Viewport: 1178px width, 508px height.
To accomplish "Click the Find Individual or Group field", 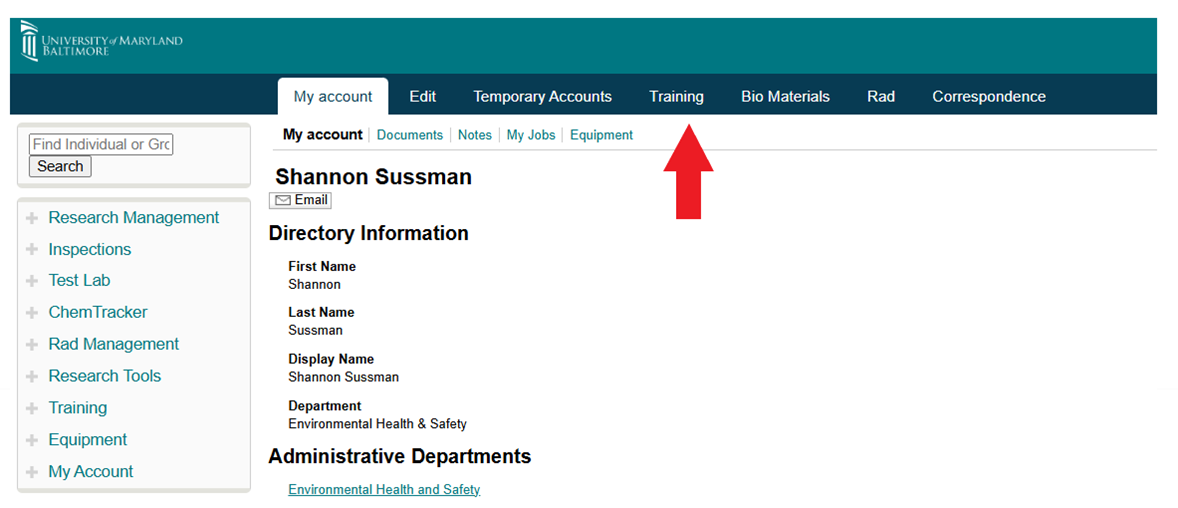I will click(x=101, y=145).
